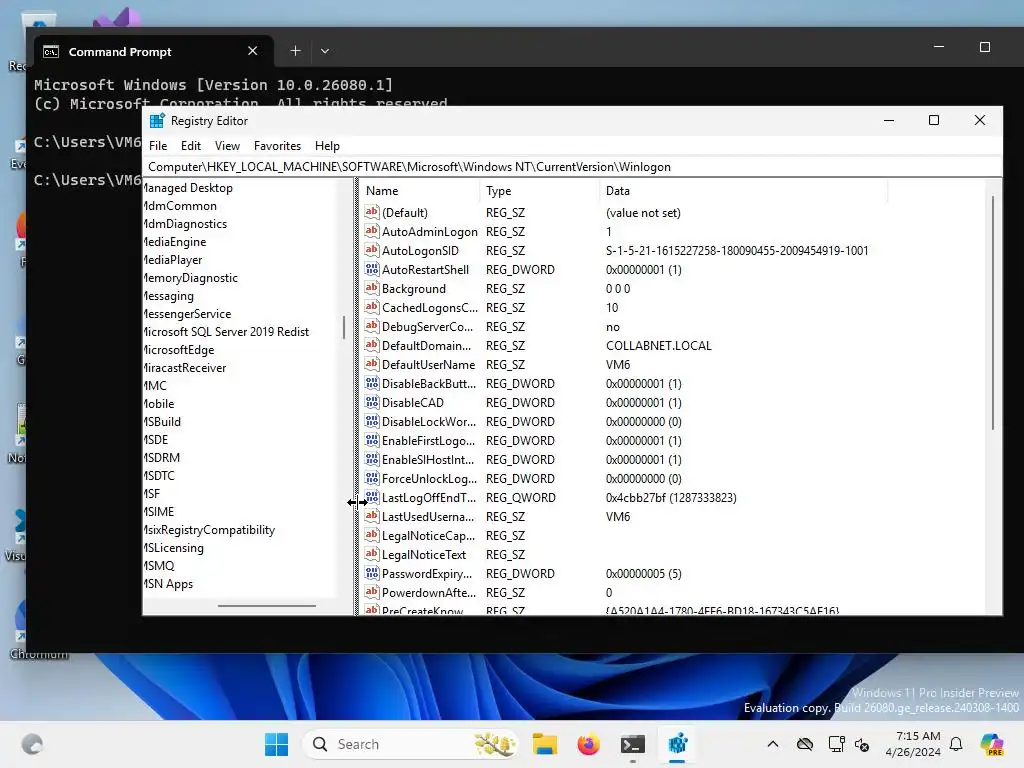Image resolution: width=1024 pixels, height=768 pixels.
Task: Click Registry Editor taskbar icon
Action: tap(677, 744)
